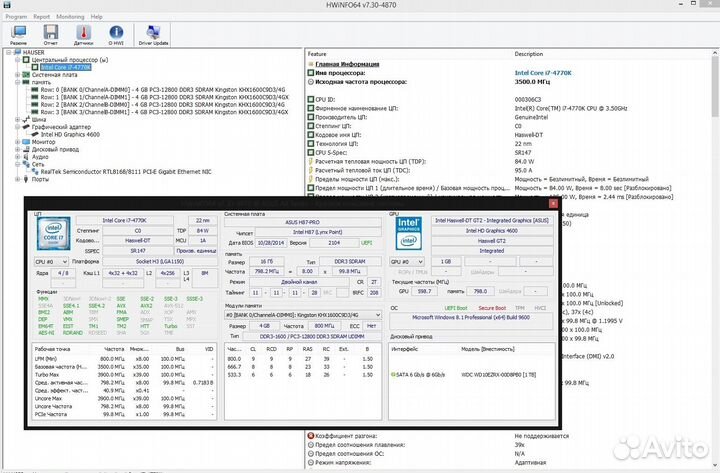This screenshot has height=473, width=720.
Task: Click the 10/28/2014 BIOS date field
Action: click(x=271, y=243)
